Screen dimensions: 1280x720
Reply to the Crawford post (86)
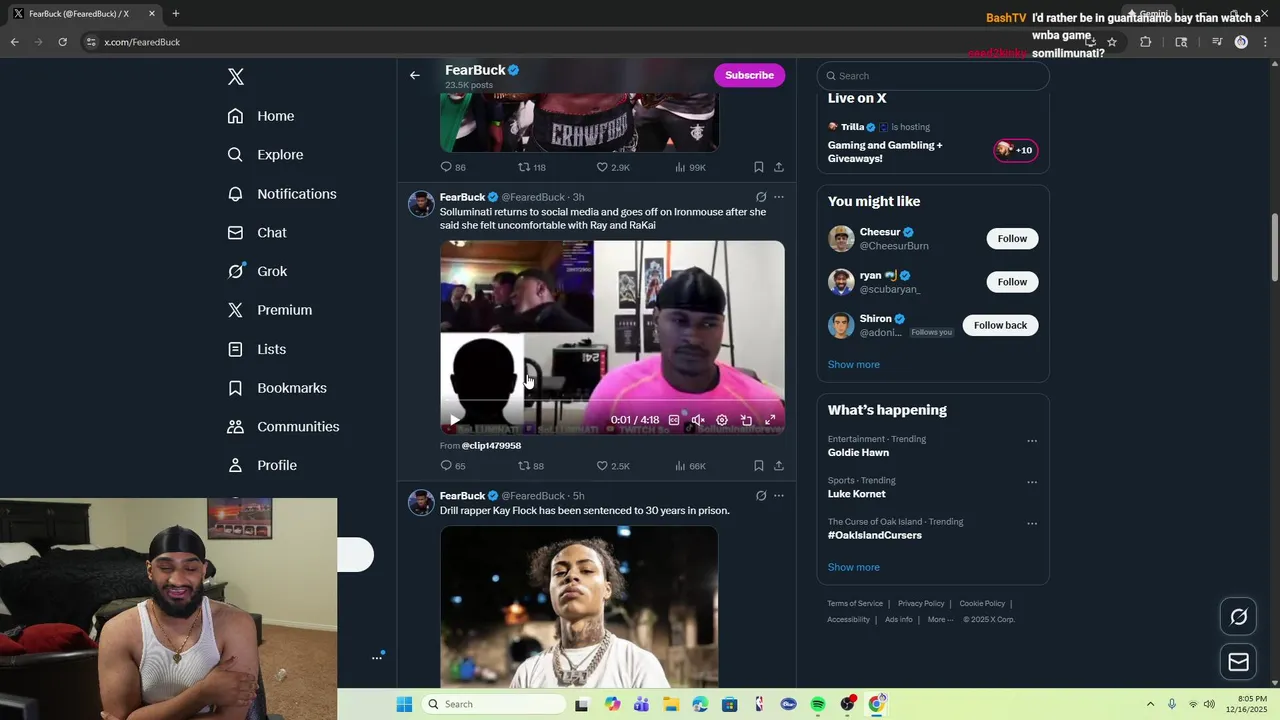click(453, 167)
